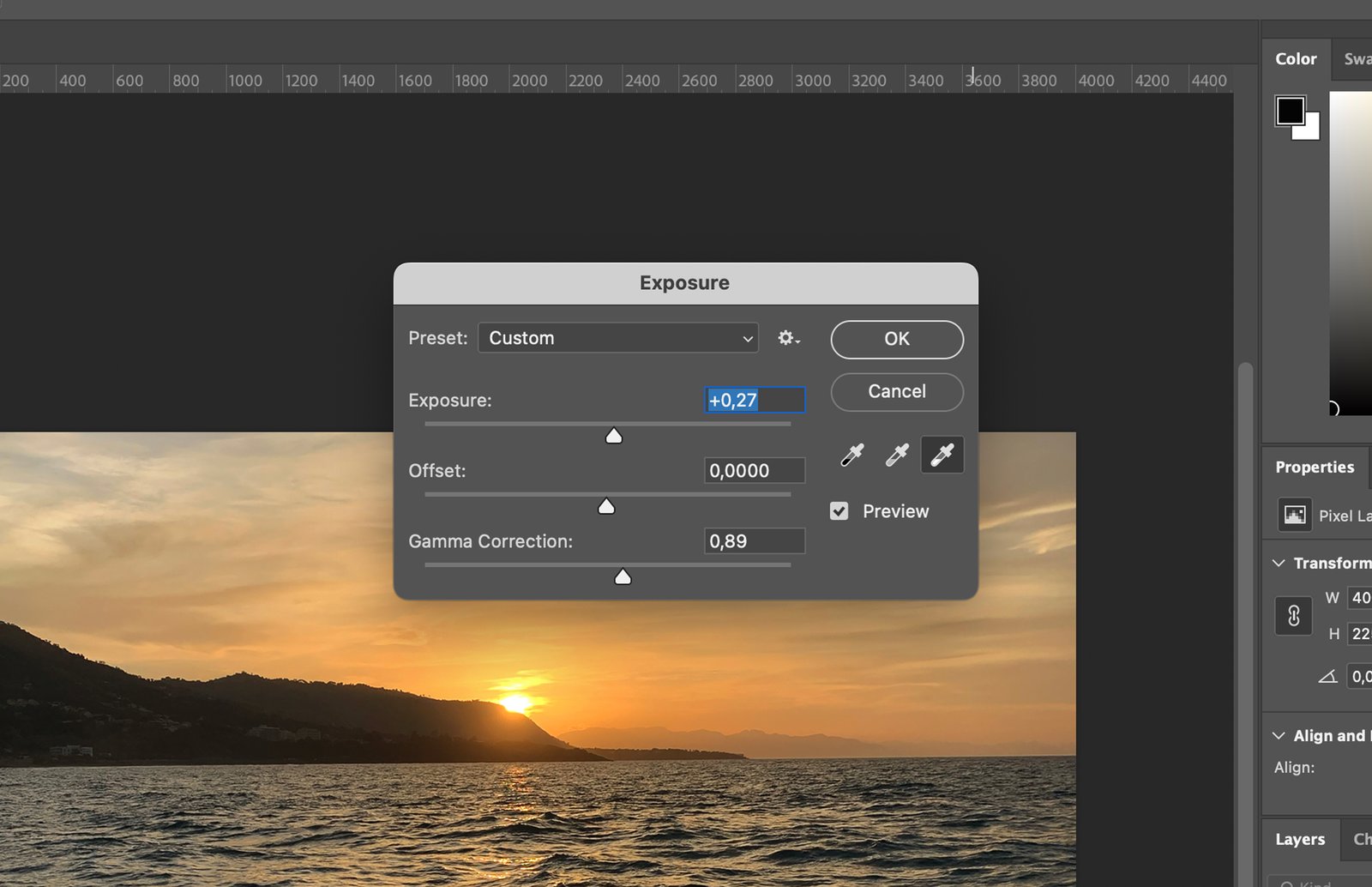Click OK to apply Exposure
This screenshot has width=1372, height=887.
897,340
